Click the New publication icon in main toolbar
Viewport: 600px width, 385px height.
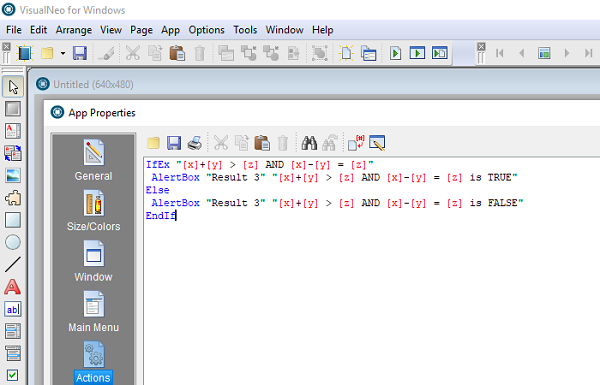click(25, 53)
